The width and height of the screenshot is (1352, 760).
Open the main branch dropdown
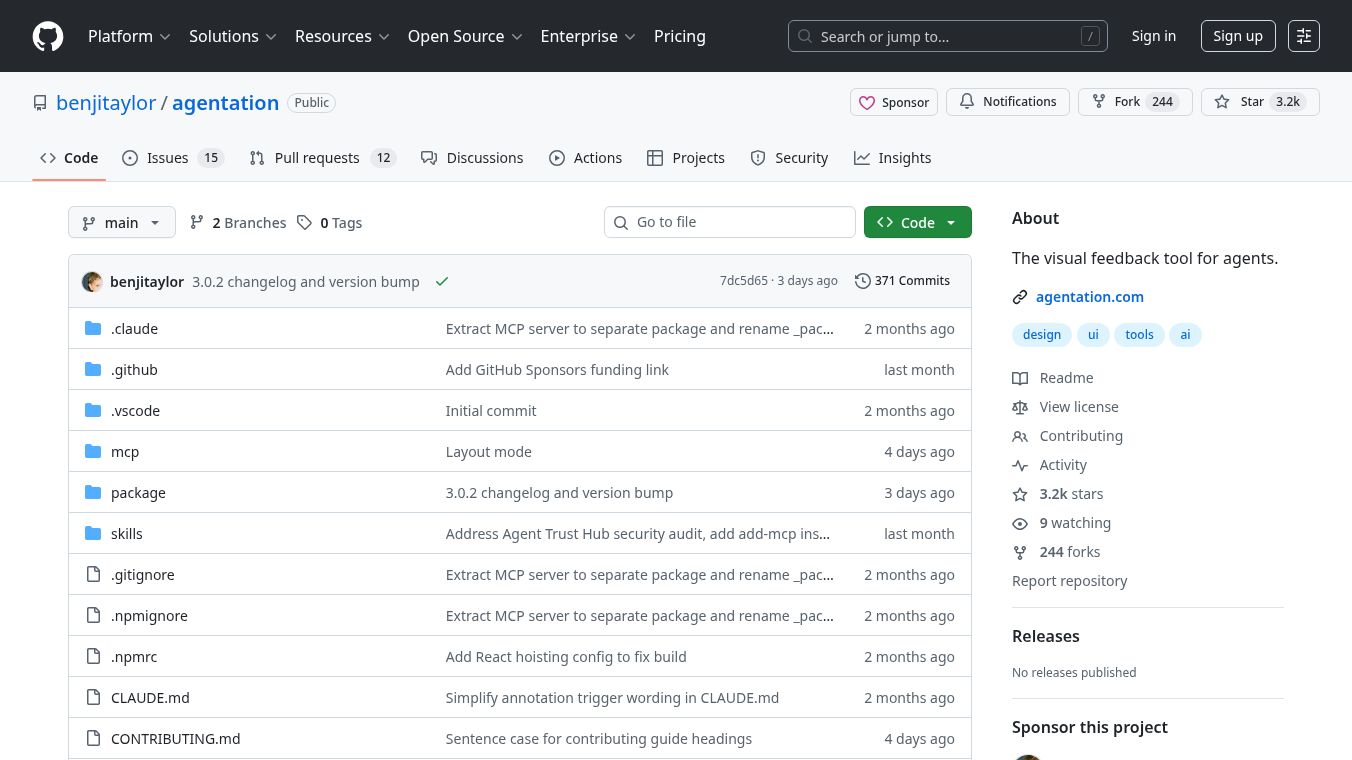click(122, 222)
